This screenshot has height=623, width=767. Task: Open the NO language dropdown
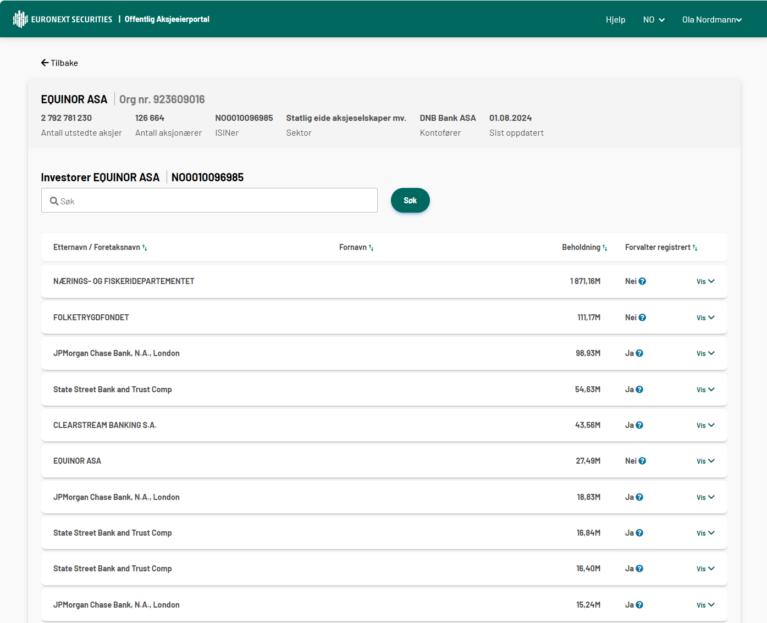(654, 20)
